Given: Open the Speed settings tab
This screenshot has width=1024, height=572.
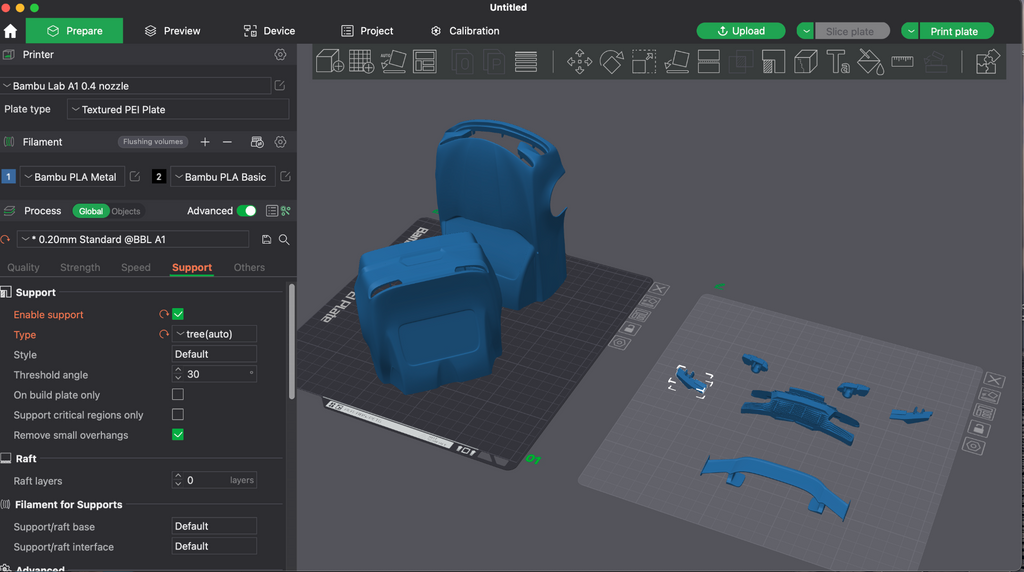Looking at the screenshot, I should [136, 268].
